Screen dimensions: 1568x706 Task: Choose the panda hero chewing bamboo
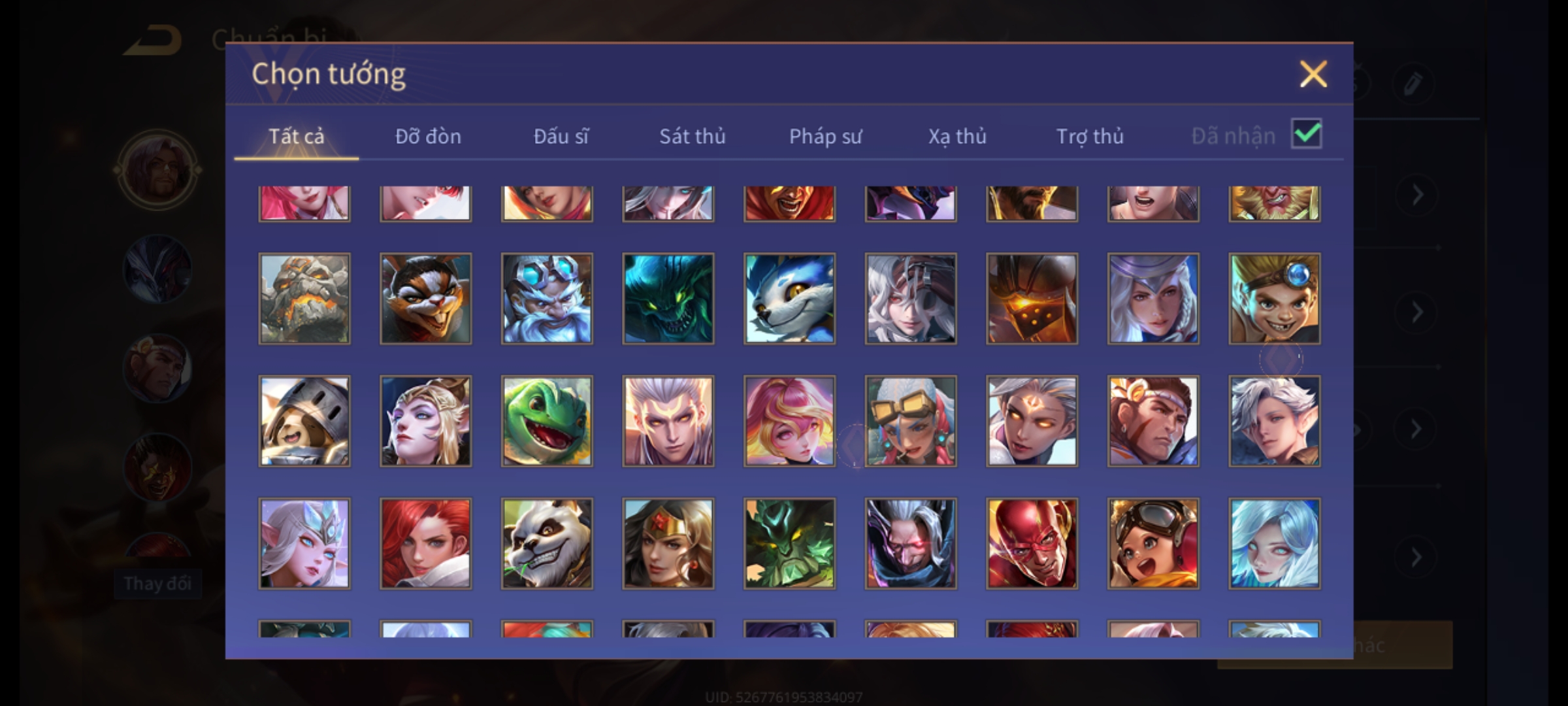547,544
